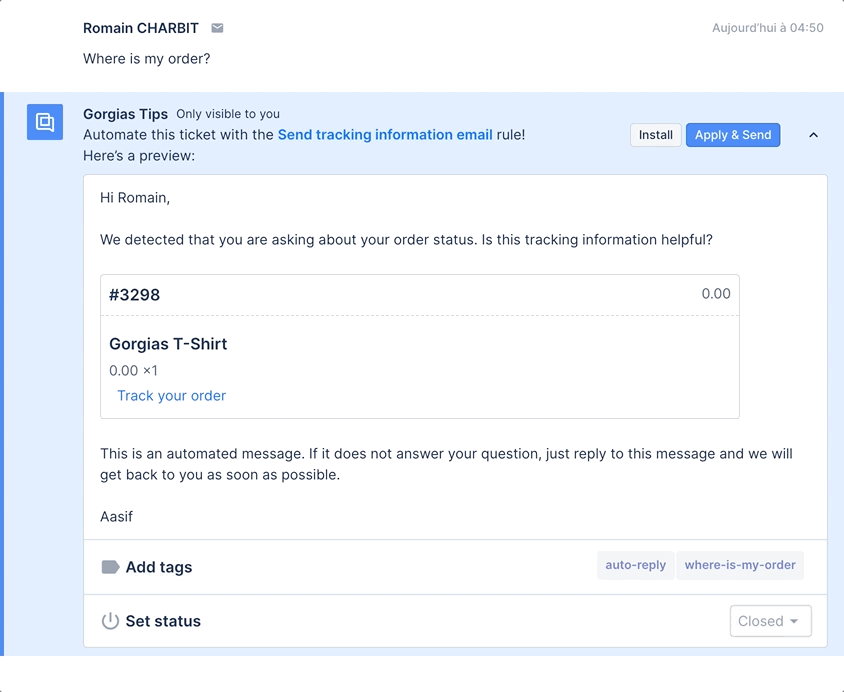The height and width of the screenshot is (692, 844).
Task: Click the Add tags label
Action: click(159, 567)
